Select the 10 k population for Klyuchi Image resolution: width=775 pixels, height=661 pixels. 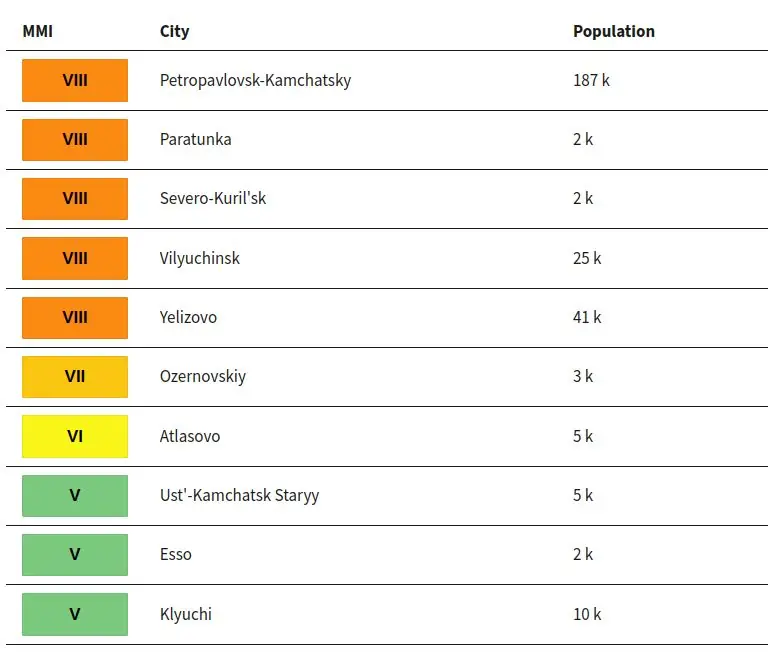point(587,614)
